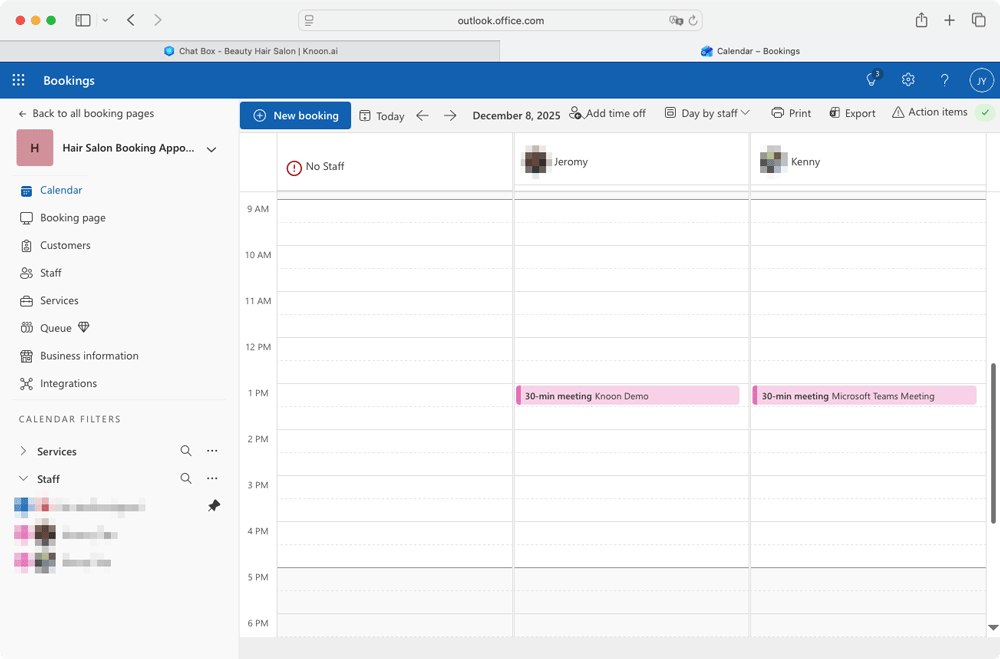
Task: Uncheck the first staff member's filter checkbox
Action: click(22, 505)
